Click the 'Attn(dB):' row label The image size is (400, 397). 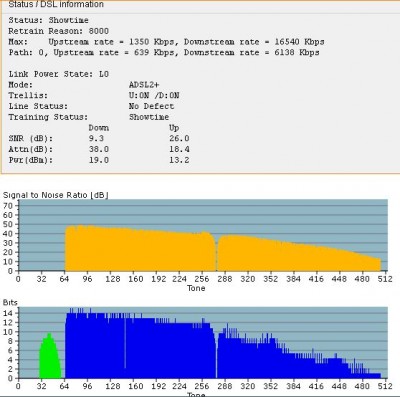click(31, 149)
